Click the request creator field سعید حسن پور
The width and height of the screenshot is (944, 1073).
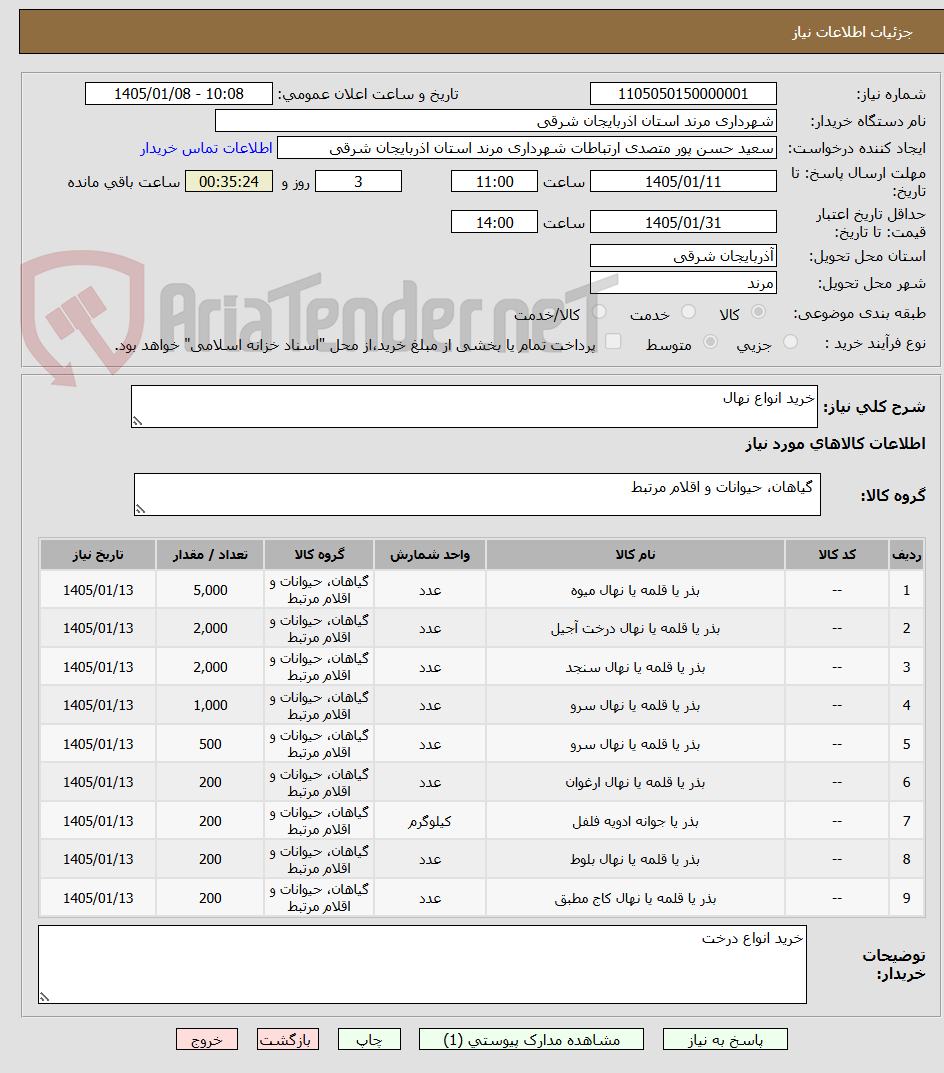pyautogui.click(x=527, y=148)
